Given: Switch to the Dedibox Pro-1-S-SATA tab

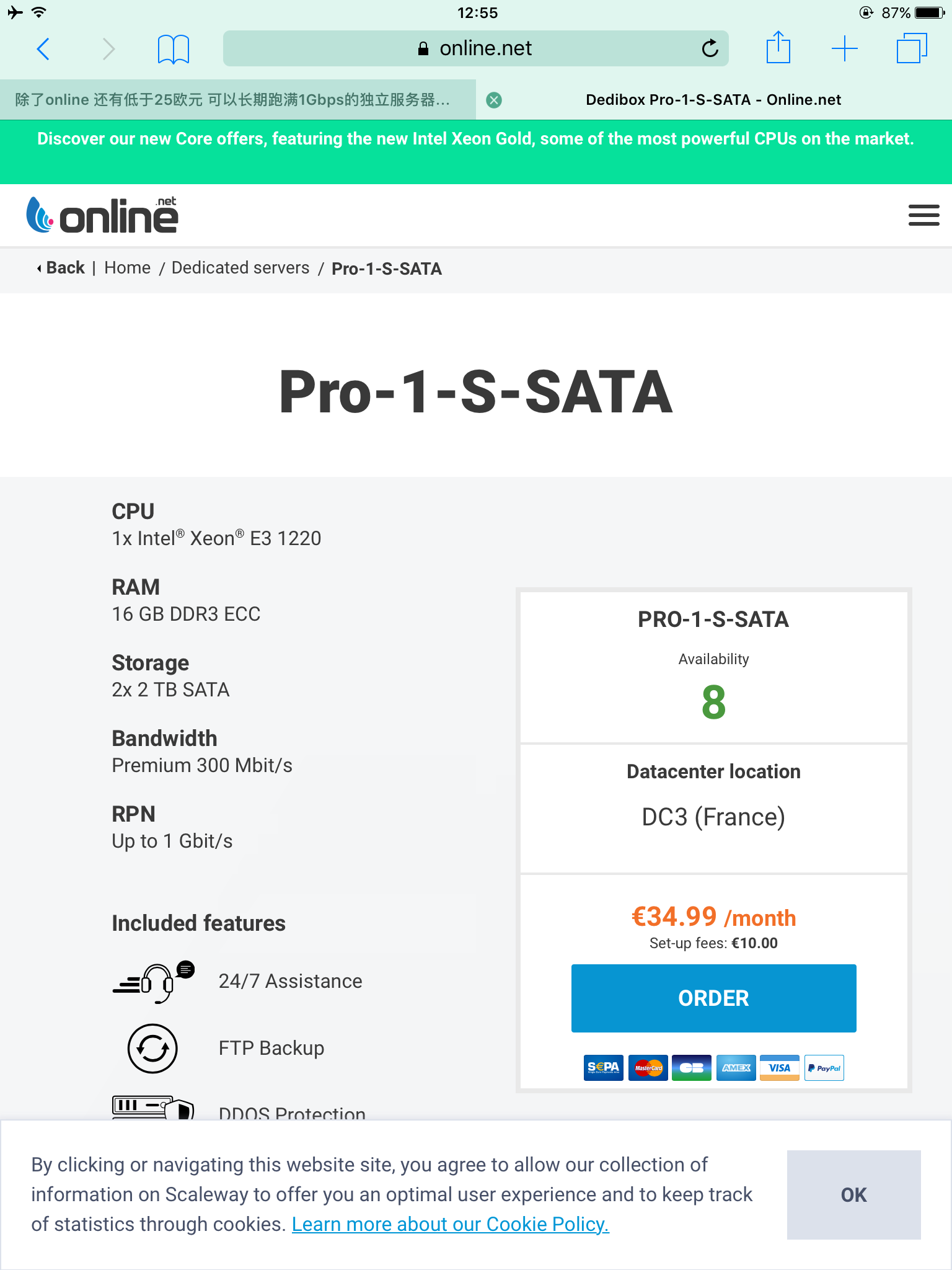Looking at the screenshot, I should (x=713, y=100).
